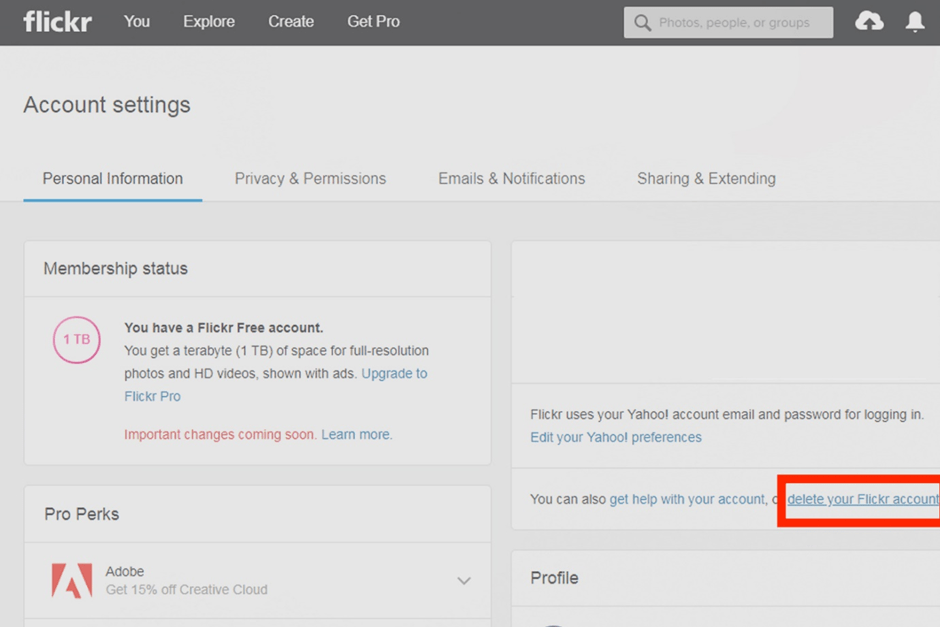Click the 1 TB storage badge

click(77, 340)
